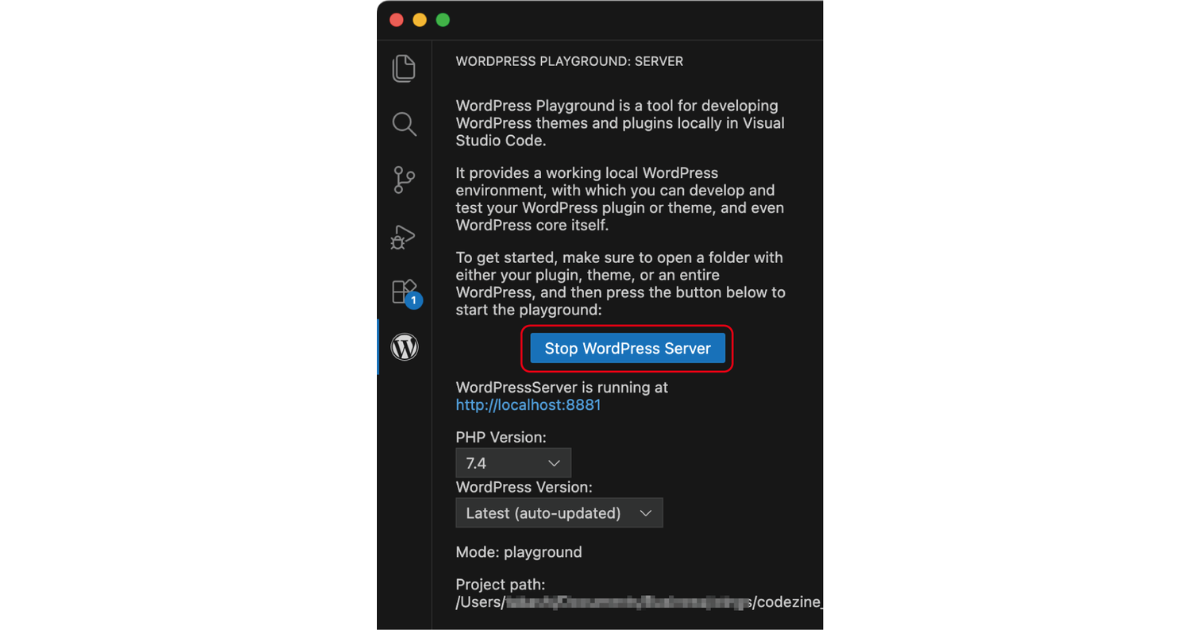Open the PHP Version 7.4 dropdown
Screen dimensions: 1200x630
click(x=513, y=463)
